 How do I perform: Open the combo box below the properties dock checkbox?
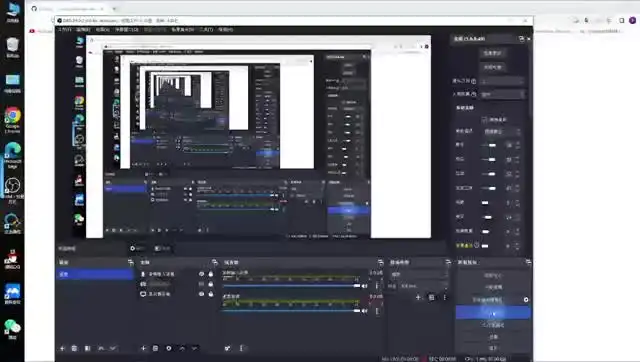(502, 131)
